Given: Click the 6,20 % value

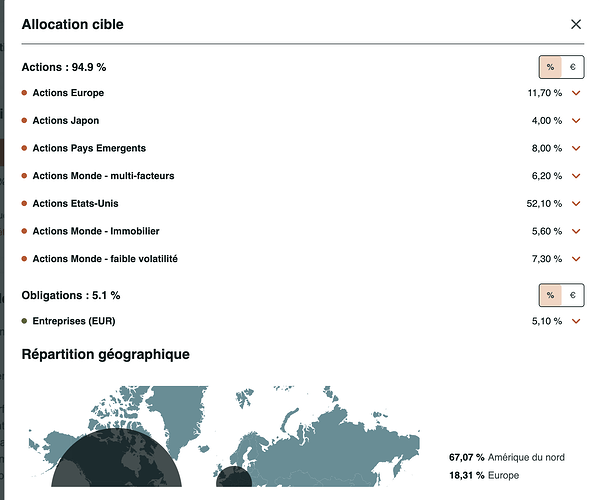Looking at the screenshot, I should point(547,176).
